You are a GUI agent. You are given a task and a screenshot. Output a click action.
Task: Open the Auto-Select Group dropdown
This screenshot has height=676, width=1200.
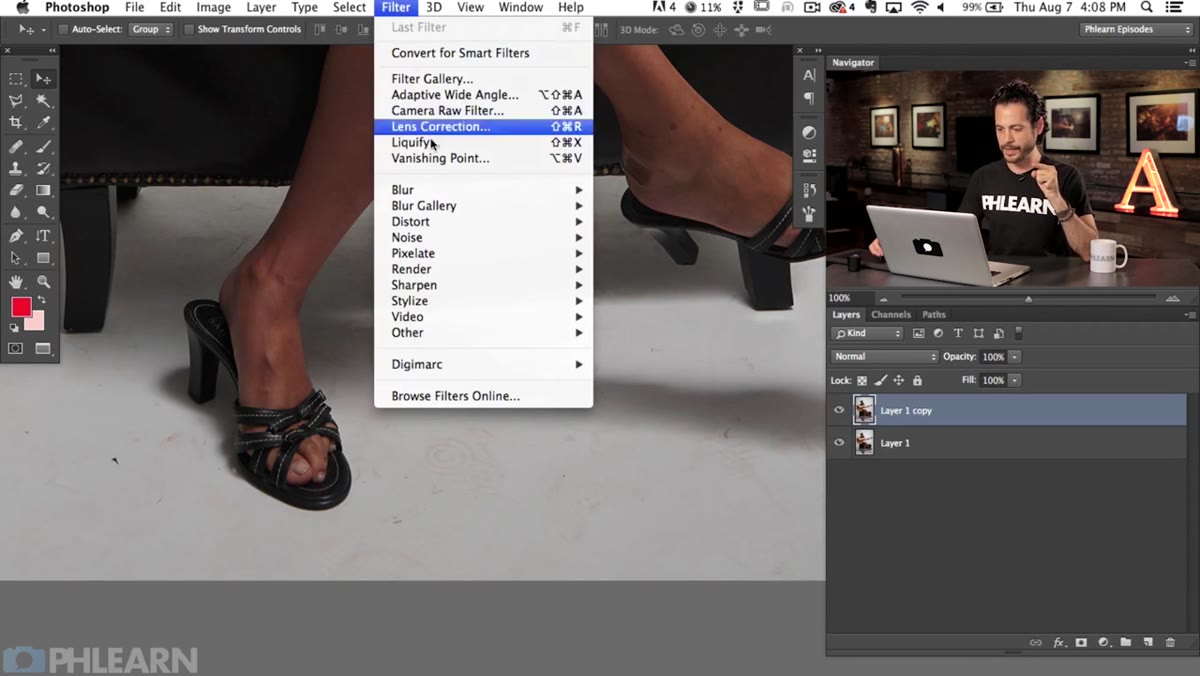(x=152, y=29)
